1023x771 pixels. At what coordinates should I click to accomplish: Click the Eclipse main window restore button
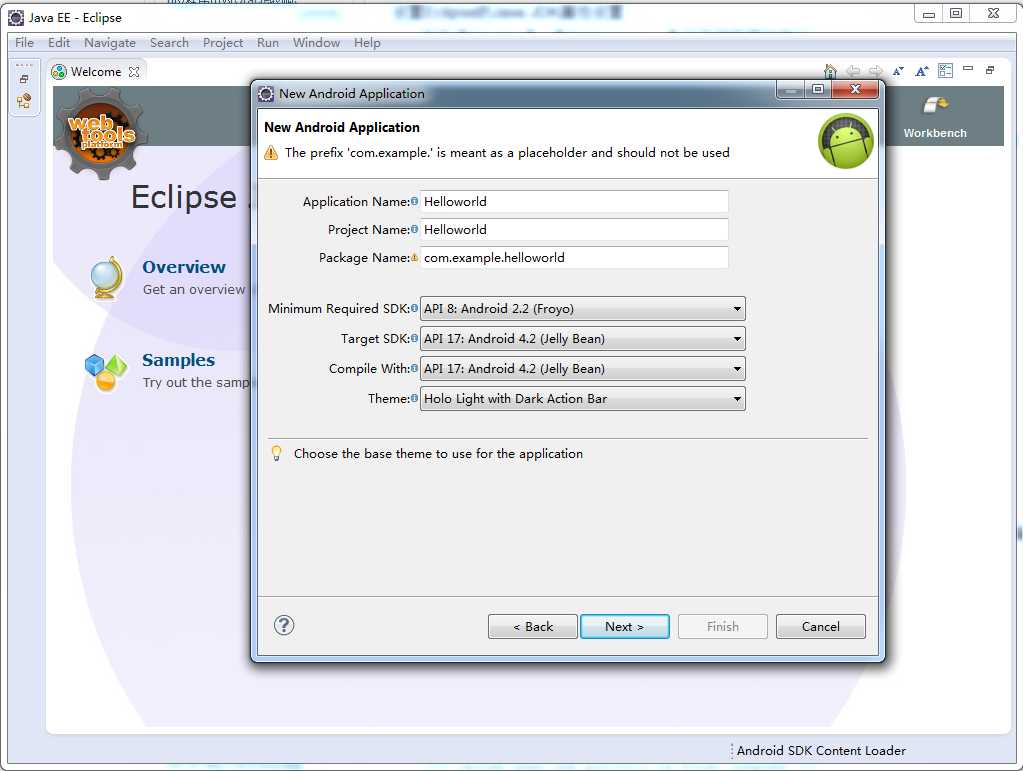click(x=956, y=13)
